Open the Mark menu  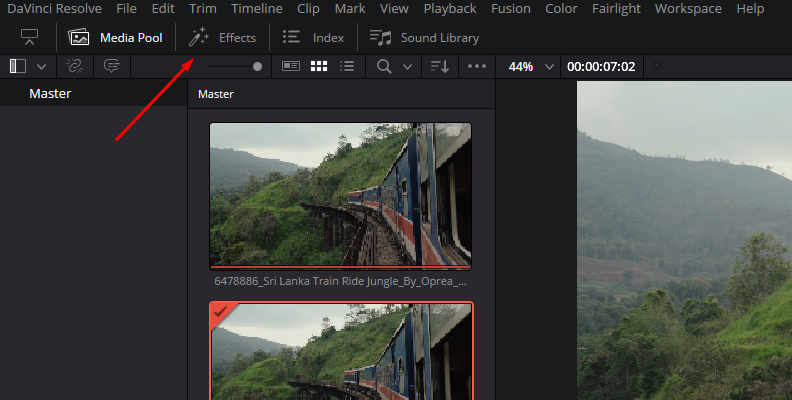point(350,9)
